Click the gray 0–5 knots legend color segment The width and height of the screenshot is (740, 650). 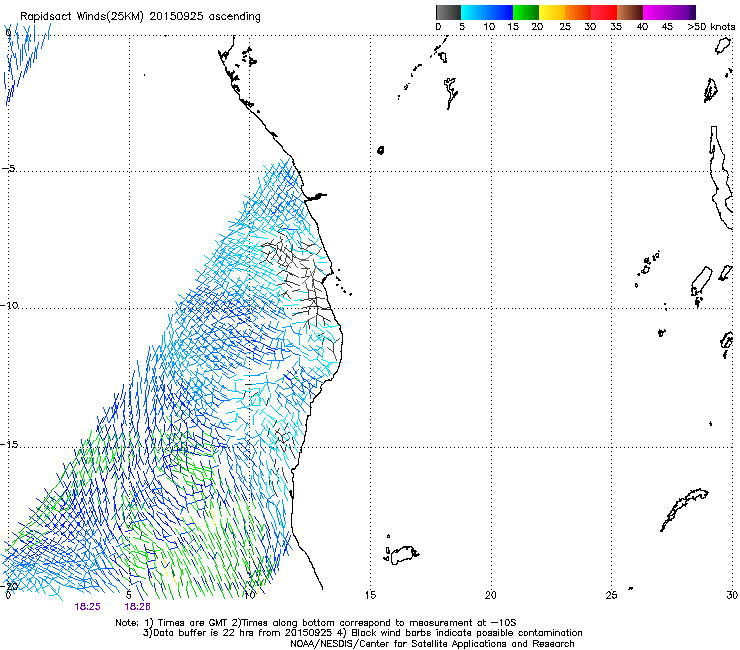click(x=448, y=12)
